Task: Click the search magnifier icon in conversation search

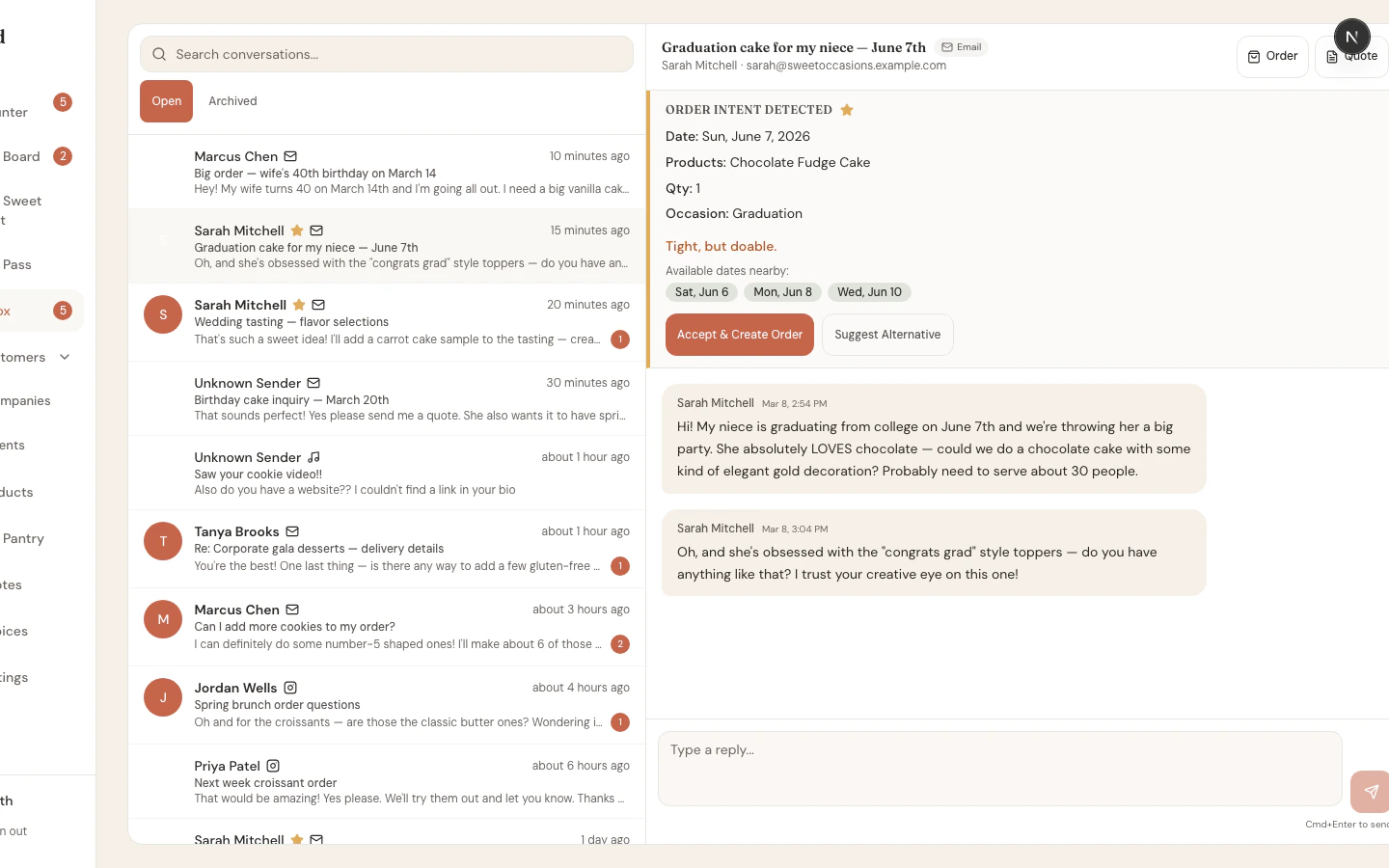Action: click(159, 54)
